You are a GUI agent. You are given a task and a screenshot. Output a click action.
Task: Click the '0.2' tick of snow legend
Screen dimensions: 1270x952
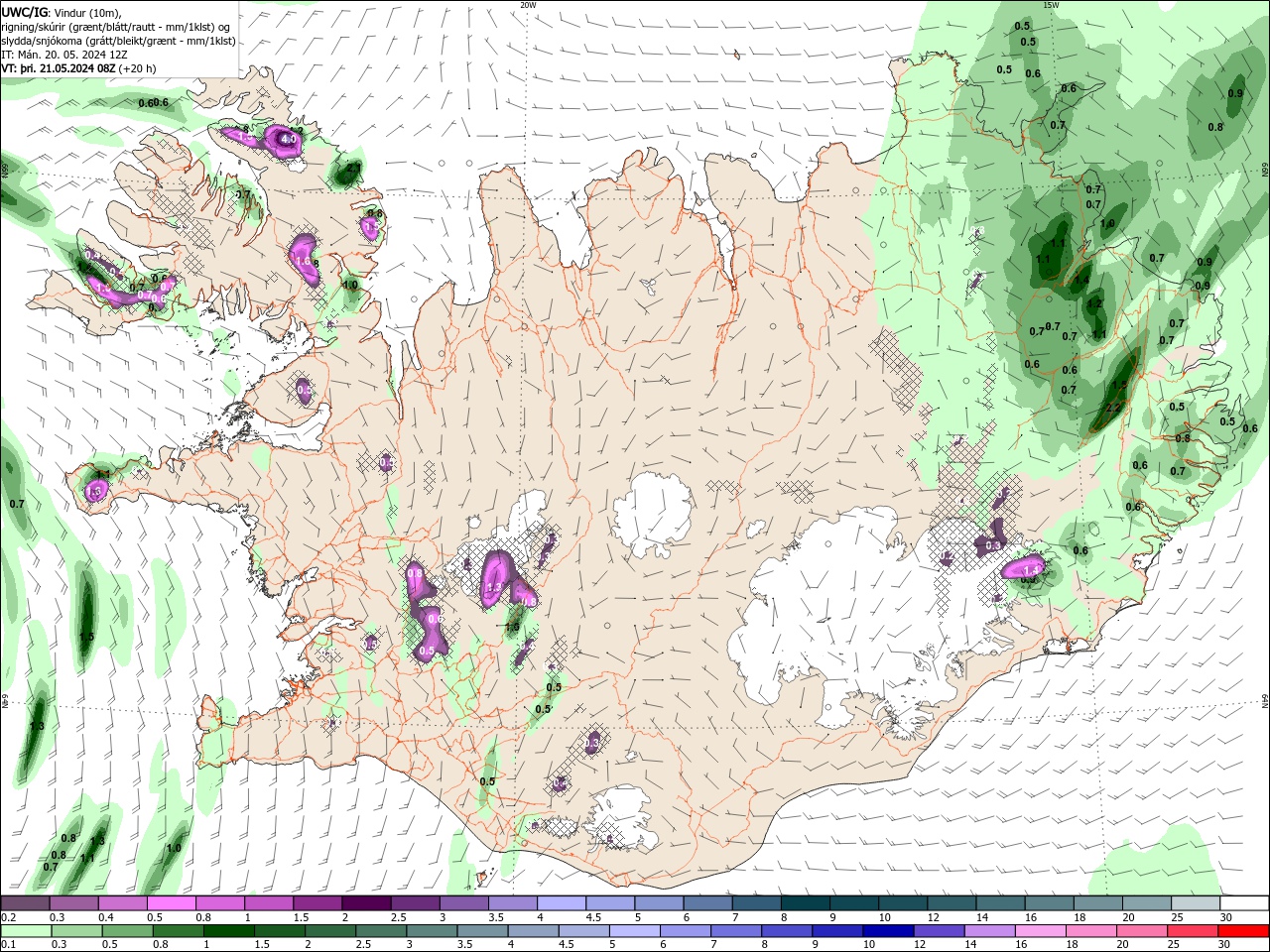click(x=8, y=917)
